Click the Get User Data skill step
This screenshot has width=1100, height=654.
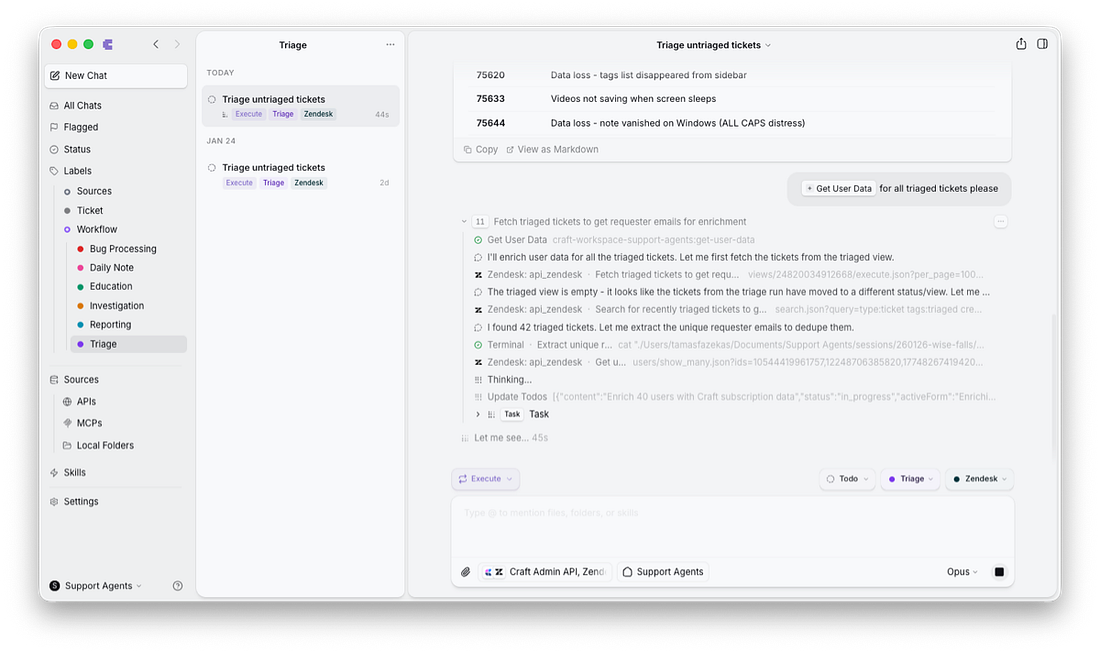tap(614, 240)
